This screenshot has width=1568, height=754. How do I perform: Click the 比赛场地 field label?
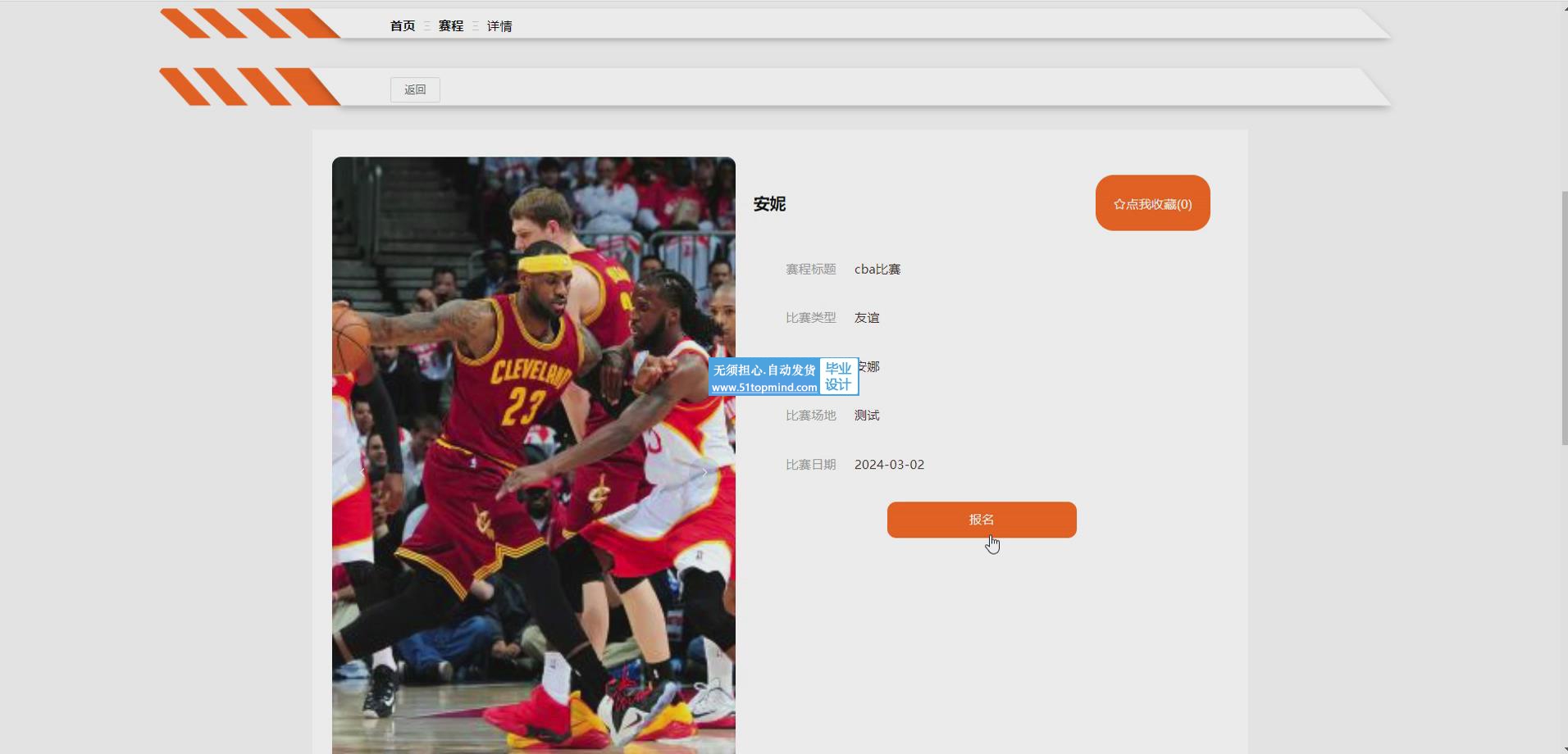(811, 416)
